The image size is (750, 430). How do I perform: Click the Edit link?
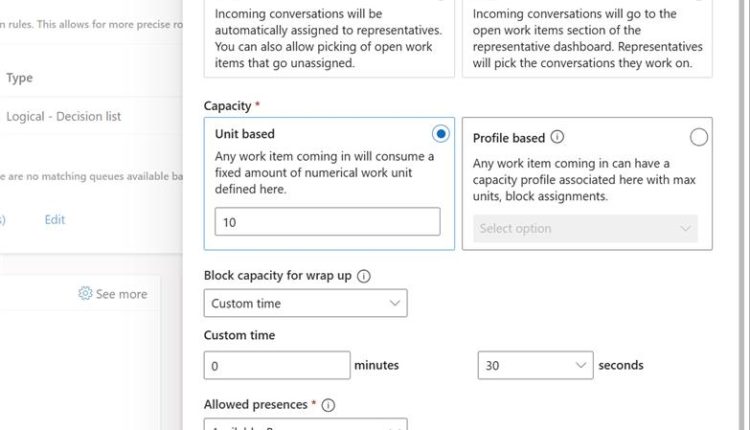[55, 220]
